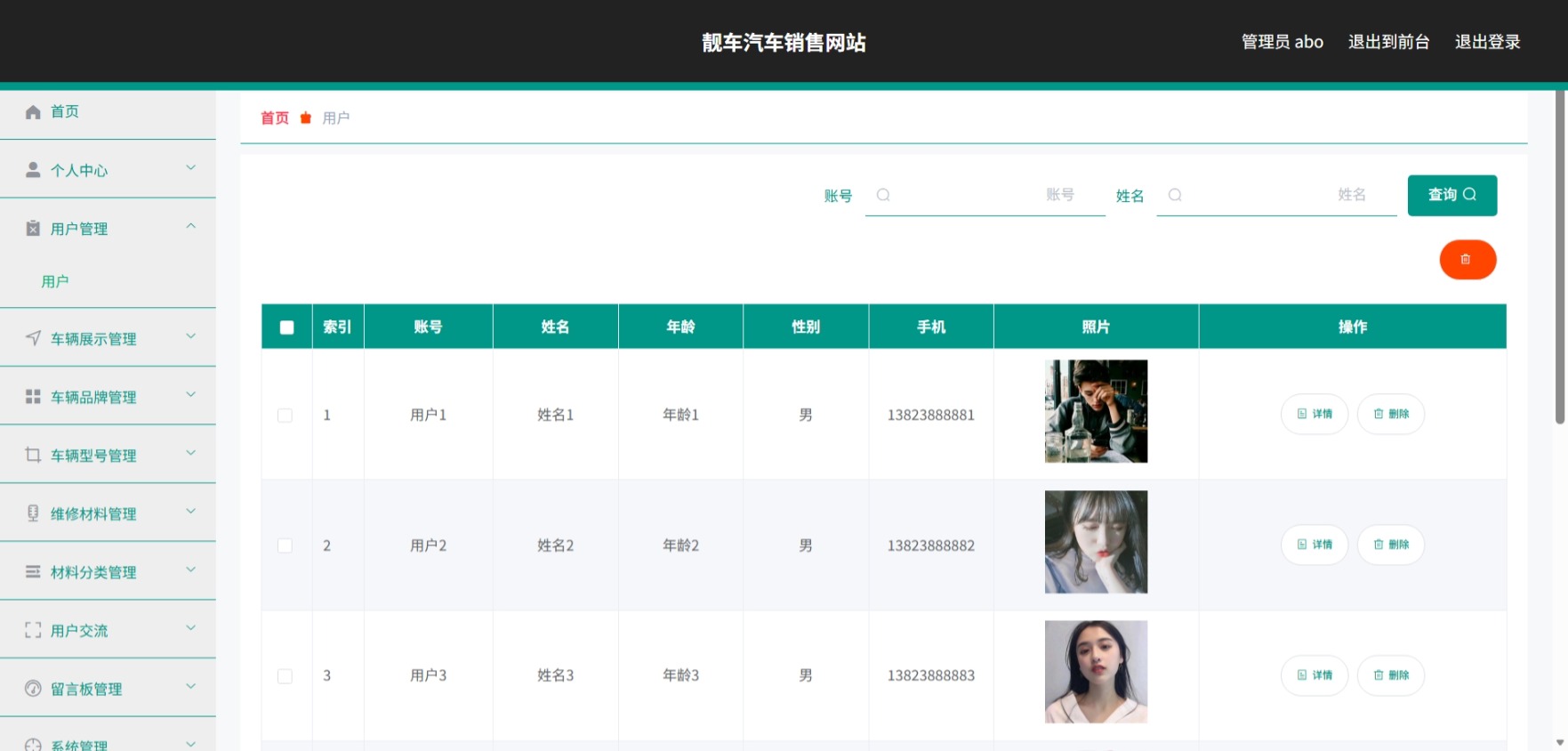Click the 照片 column header

1096,327
